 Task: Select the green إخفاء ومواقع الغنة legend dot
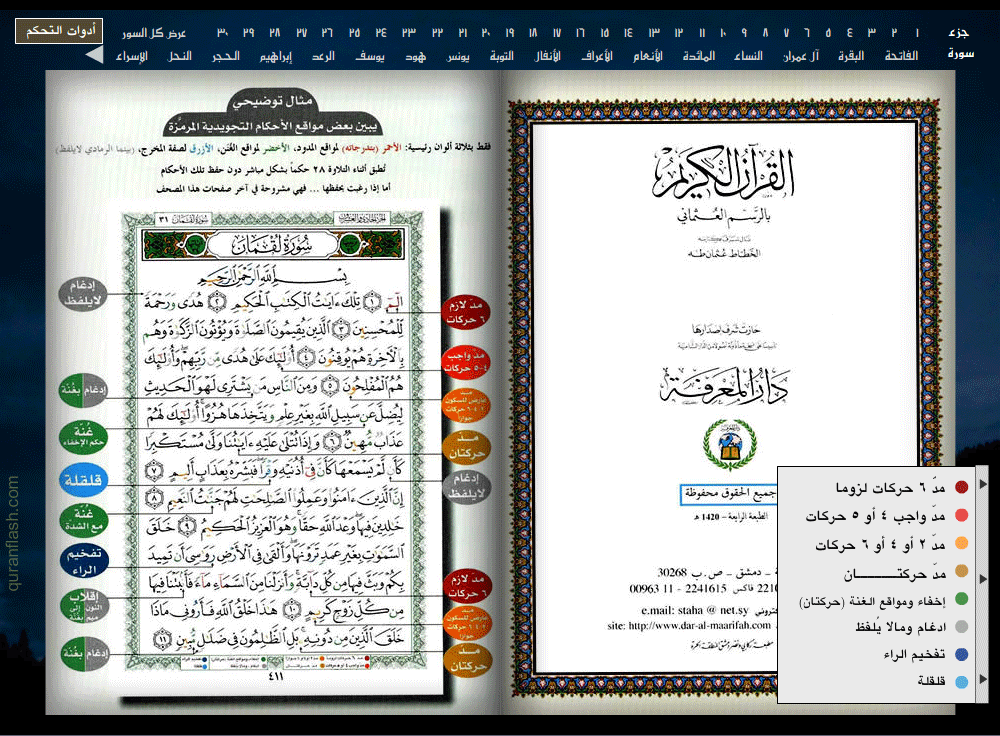coord(961,600)
